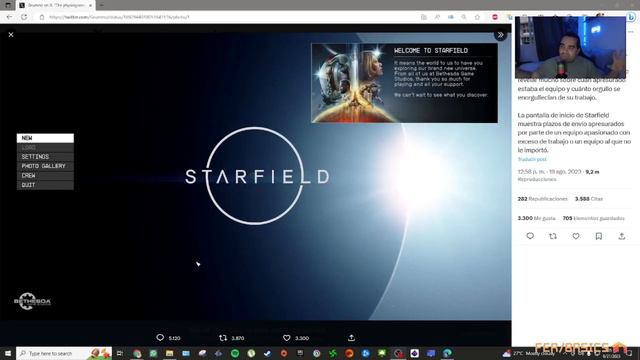Viewport: 640px width, 360px height.
Task: Open Microsoft Edge icon in the taskbar
Action: [x=447, y=353]
